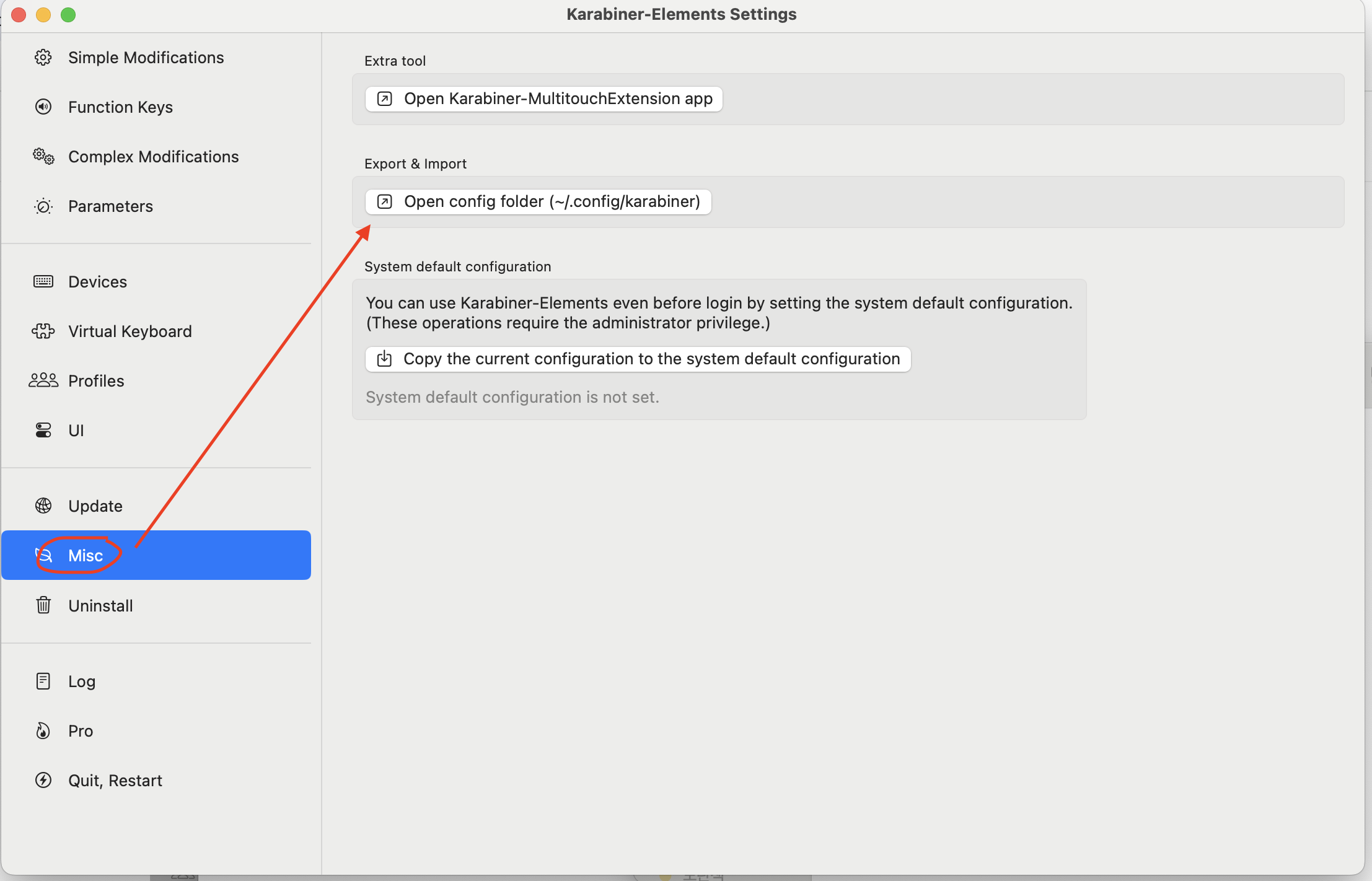This screenshot has height=881, width=1372.
Task: Copy current configuration to system default
Action: [638, 359]
